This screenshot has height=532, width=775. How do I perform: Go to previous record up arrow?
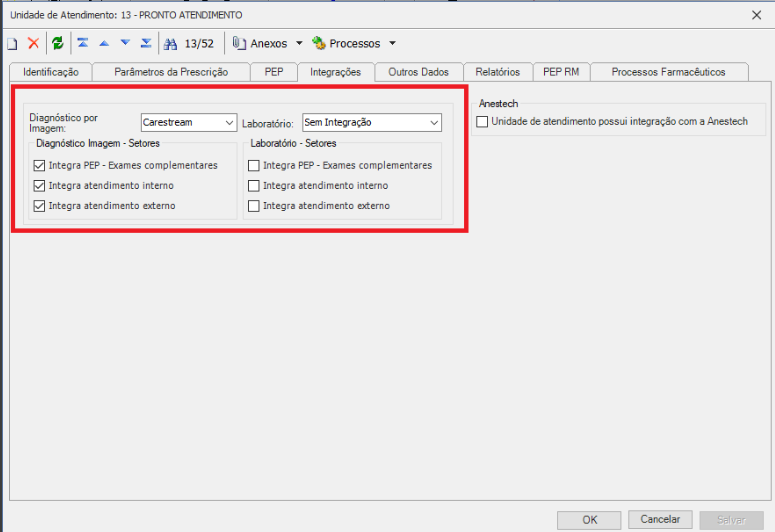click(104, 44)
